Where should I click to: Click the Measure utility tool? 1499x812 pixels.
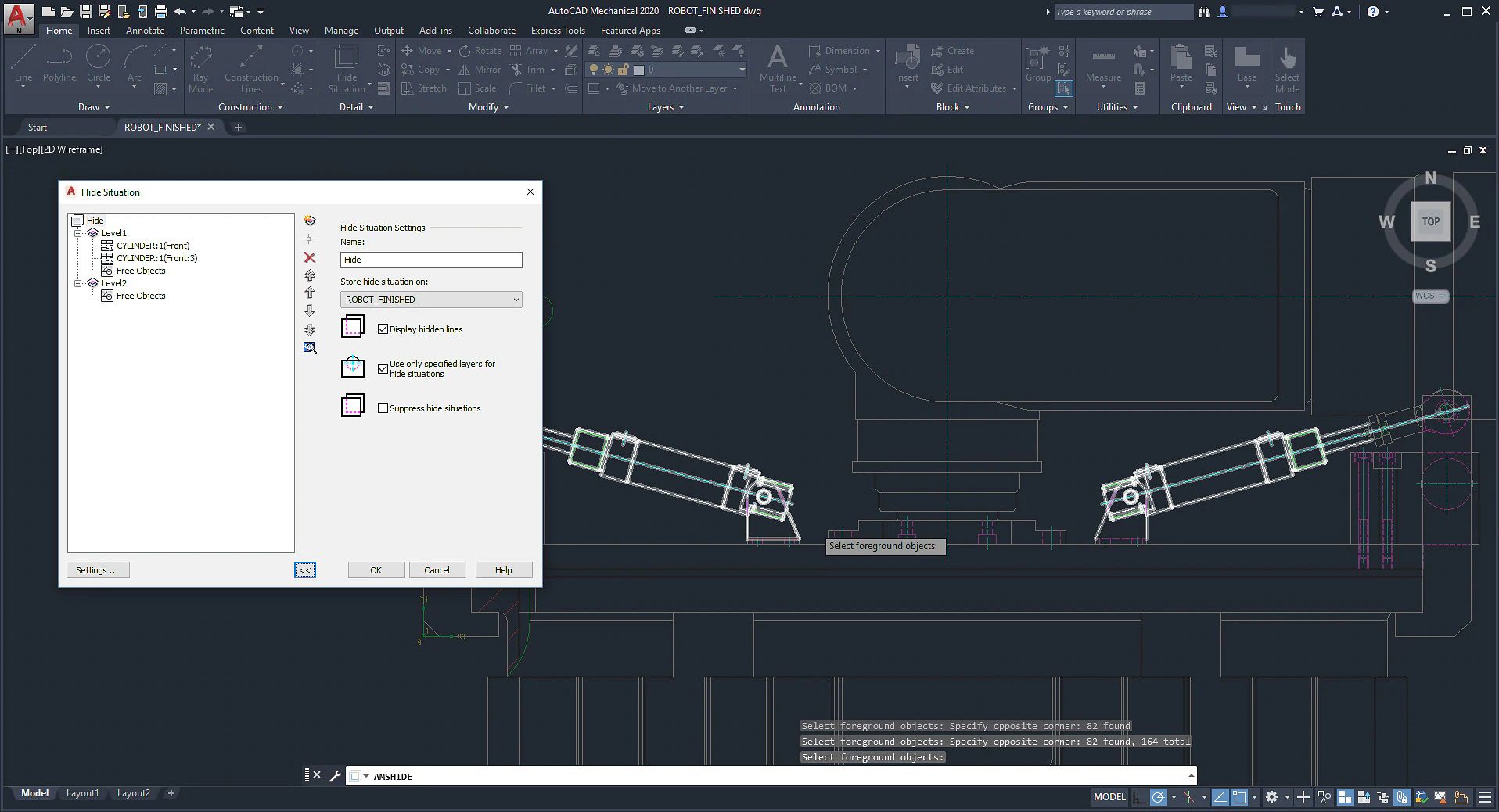point(1103,64)
